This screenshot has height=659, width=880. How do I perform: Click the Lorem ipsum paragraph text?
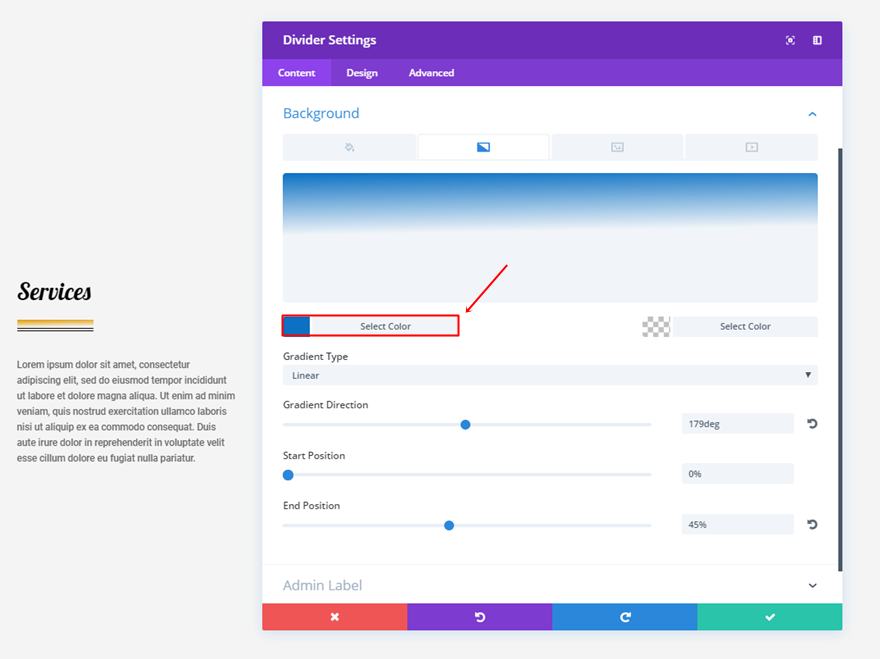tap(126, 411)
